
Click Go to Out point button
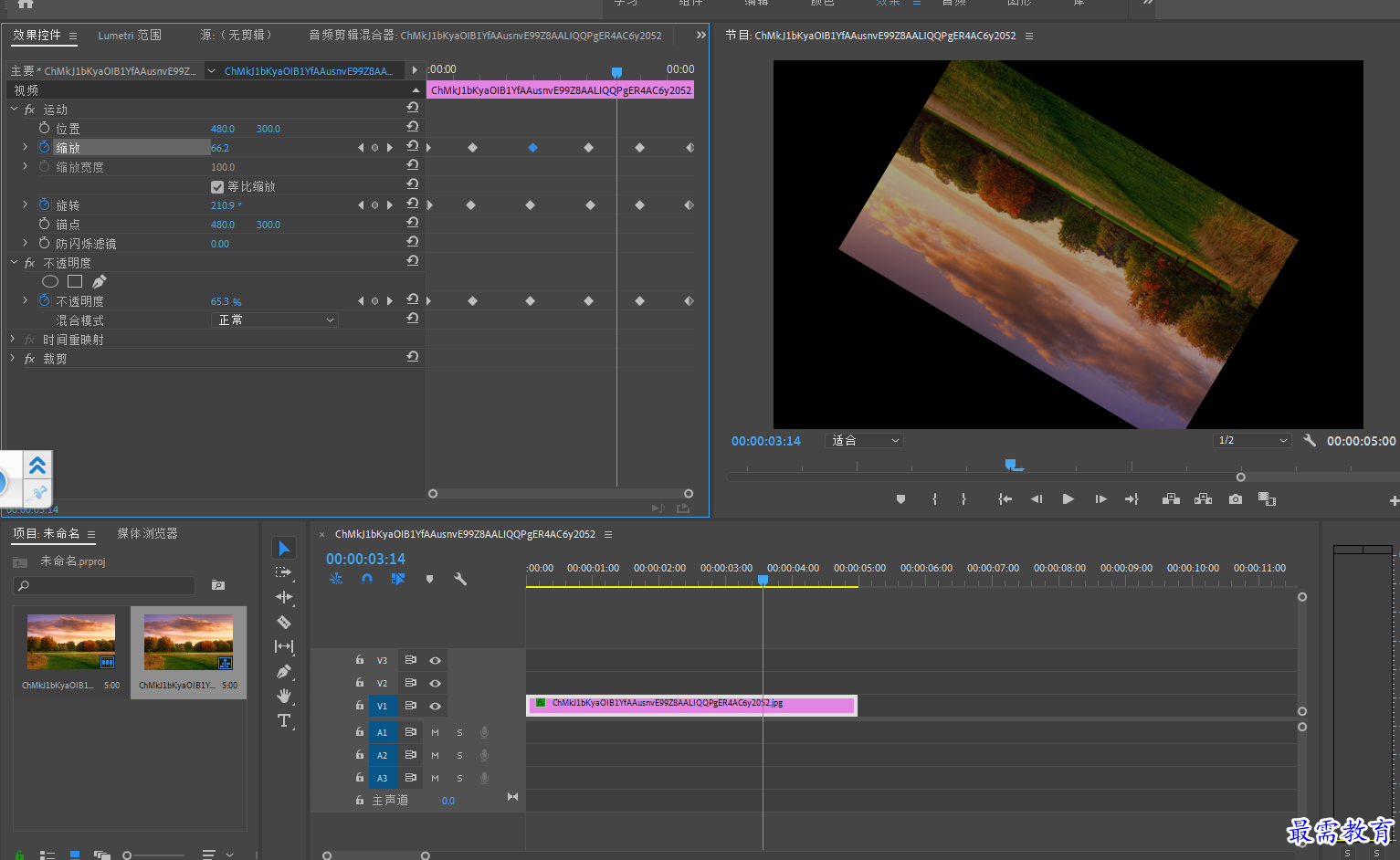[x=1132, y=499]
